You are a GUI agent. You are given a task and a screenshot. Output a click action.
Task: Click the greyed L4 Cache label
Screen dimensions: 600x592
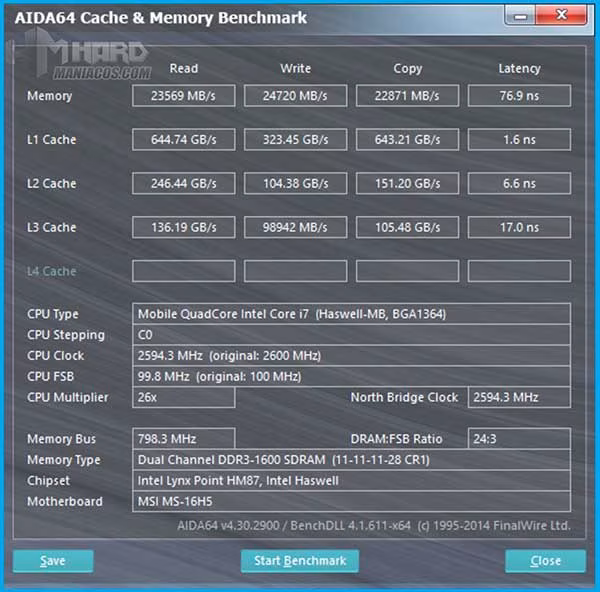click(51, 271)
